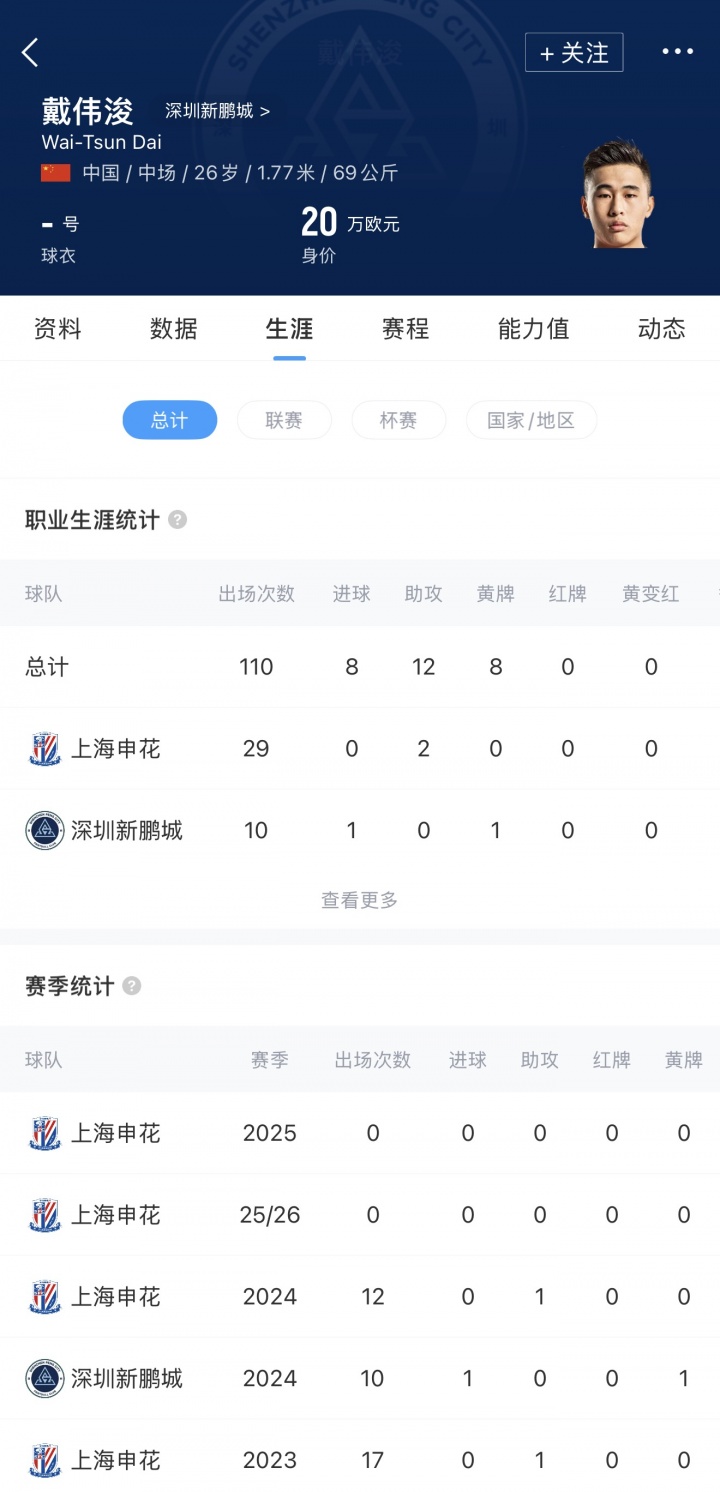Tap the season statistics help icon
Viewport: 720px width, 1492px height.
[132, 986]
